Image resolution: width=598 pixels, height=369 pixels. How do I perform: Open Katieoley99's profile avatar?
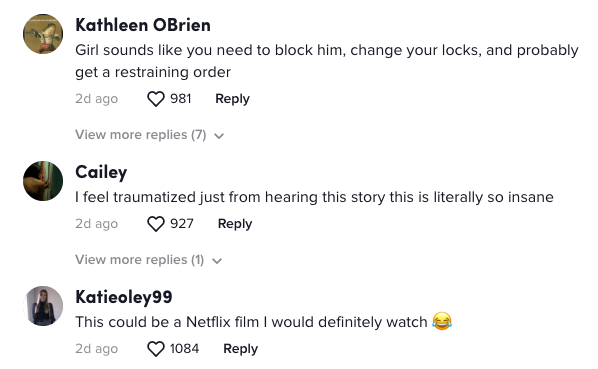(43, 306)
